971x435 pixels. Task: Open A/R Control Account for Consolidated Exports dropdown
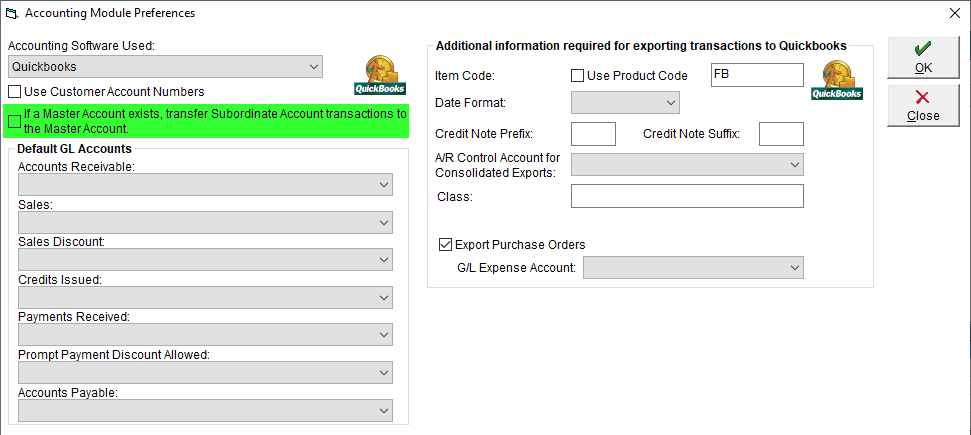click(687, 165)
